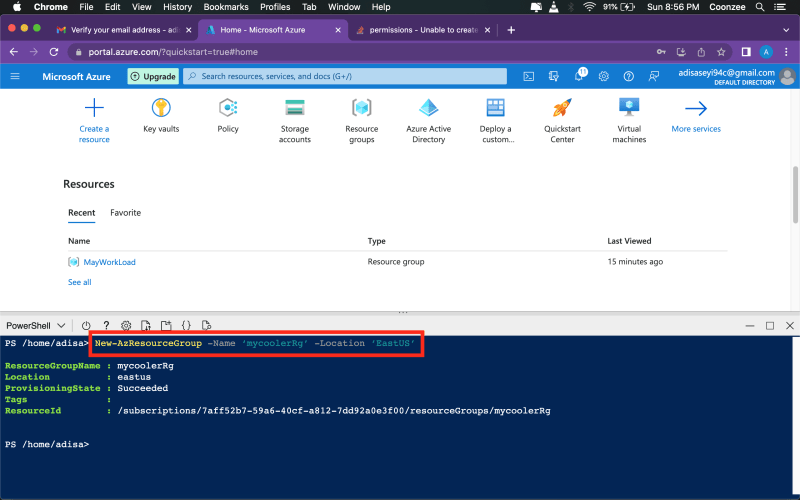Open the notifications bell

click(x=579, y=76)
